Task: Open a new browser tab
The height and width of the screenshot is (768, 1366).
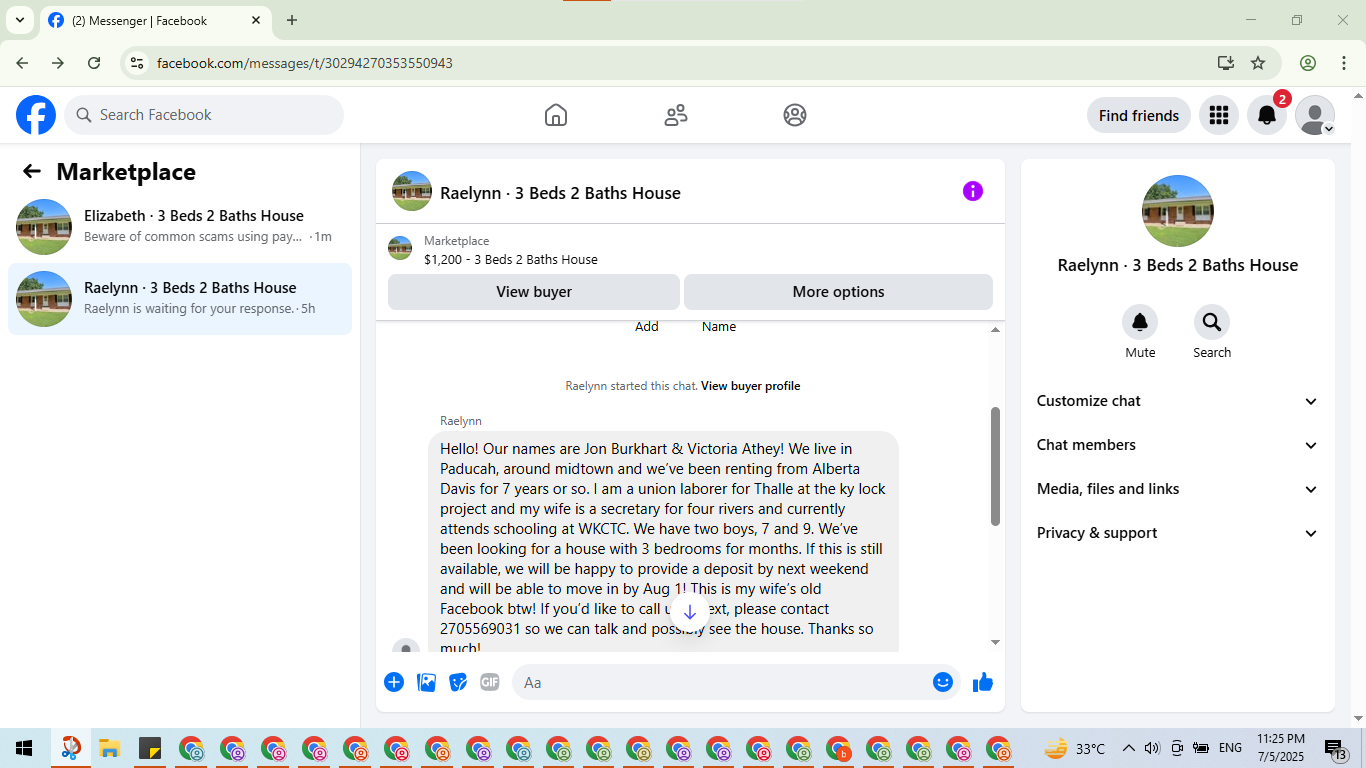Action: (292, 20)
